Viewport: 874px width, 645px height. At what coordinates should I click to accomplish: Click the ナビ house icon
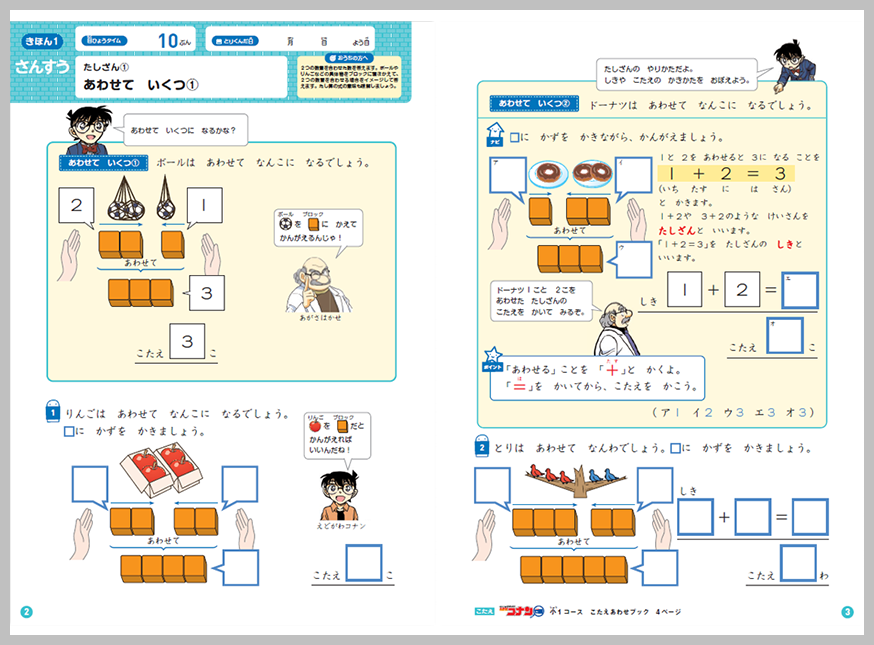pos(494,135)
